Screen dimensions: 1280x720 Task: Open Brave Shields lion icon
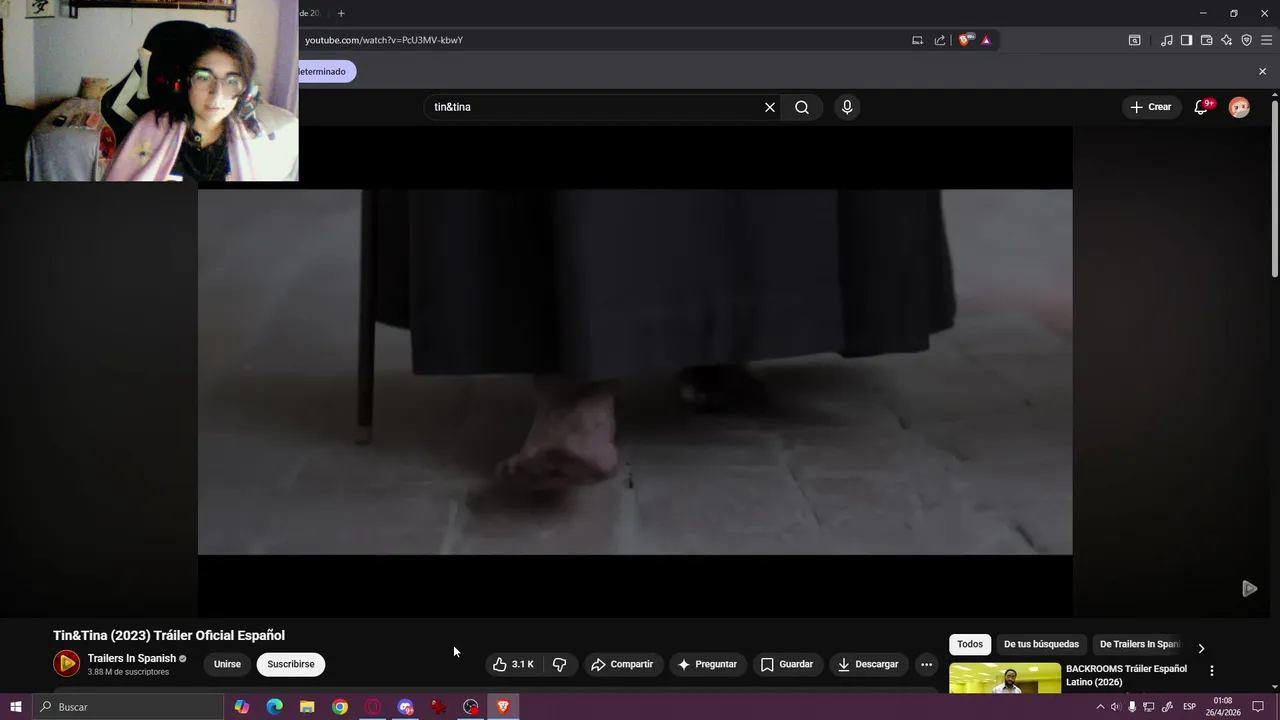coord(965,40)
